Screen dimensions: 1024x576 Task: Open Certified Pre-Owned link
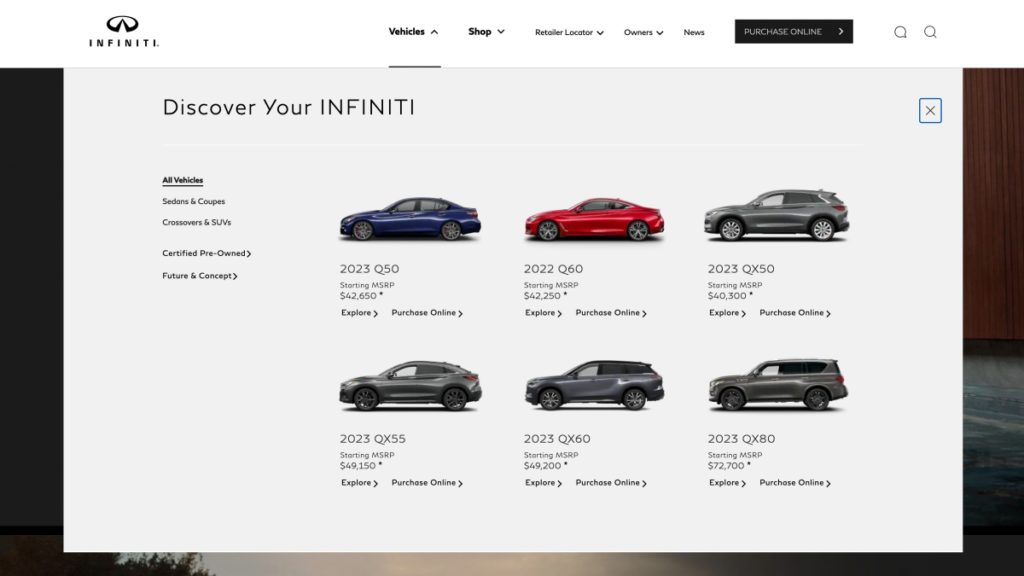tap(206, 253)
